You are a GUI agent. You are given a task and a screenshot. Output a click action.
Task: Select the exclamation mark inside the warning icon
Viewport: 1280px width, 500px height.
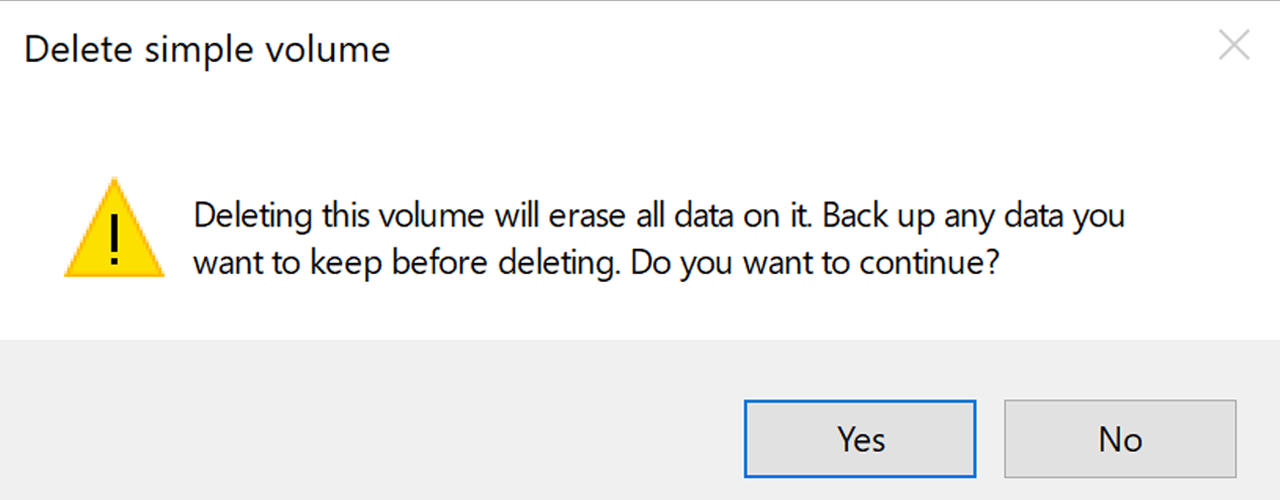[x=114, y=238]
